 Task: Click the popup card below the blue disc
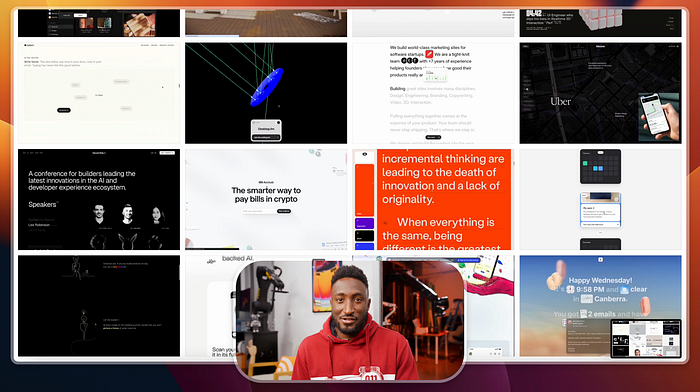click(266, 130)
